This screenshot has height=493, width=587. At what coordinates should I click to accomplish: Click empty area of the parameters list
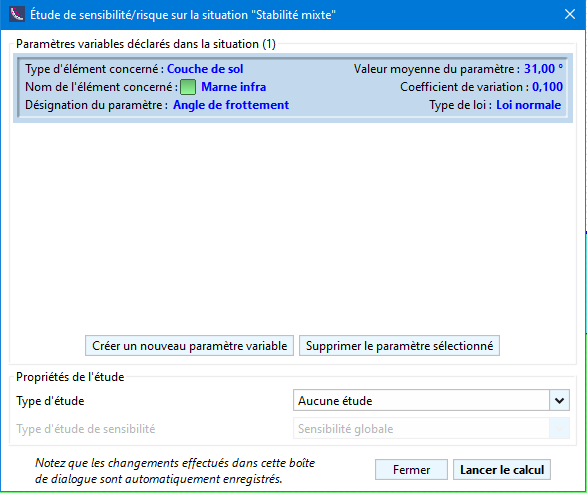point(293,225)
